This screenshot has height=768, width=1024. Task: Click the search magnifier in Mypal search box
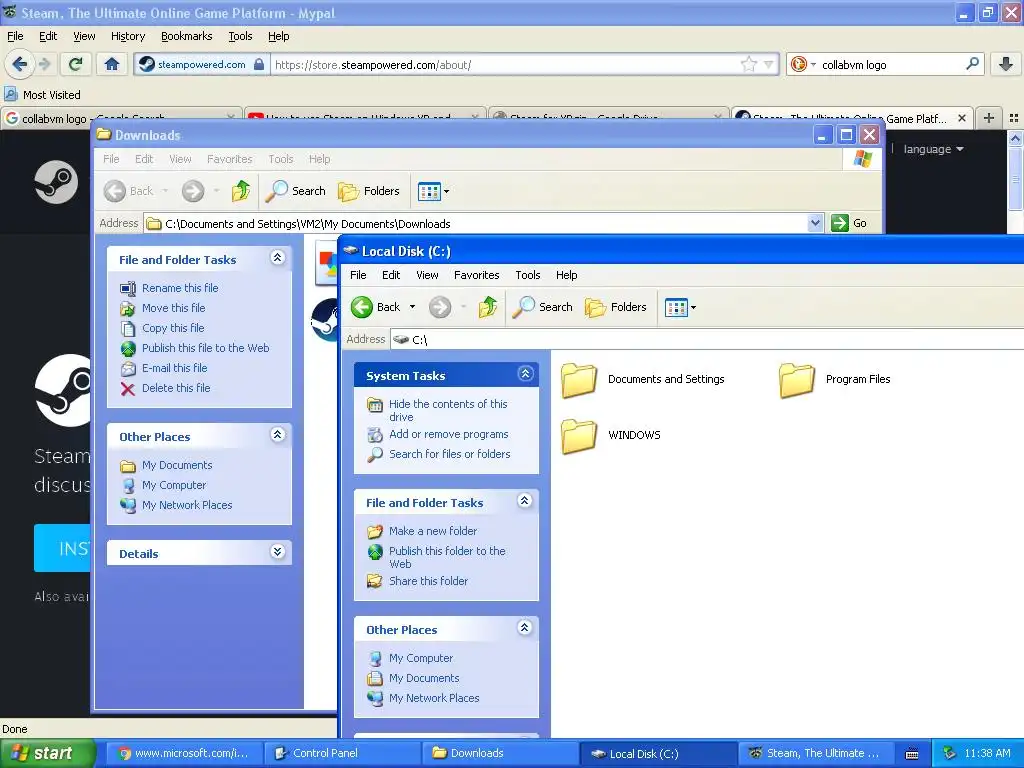point(972,64)
